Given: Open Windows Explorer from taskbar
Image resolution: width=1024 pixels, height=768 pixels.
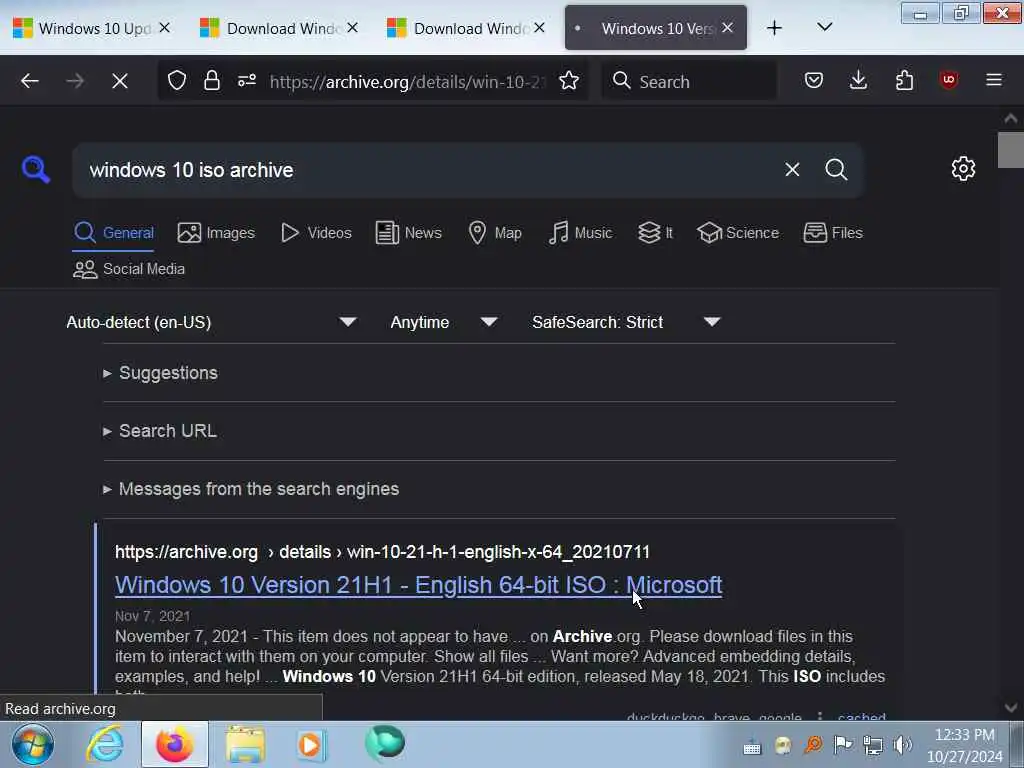Looking at the screenshot, I should pyautogui.click(x=246, y=744).
